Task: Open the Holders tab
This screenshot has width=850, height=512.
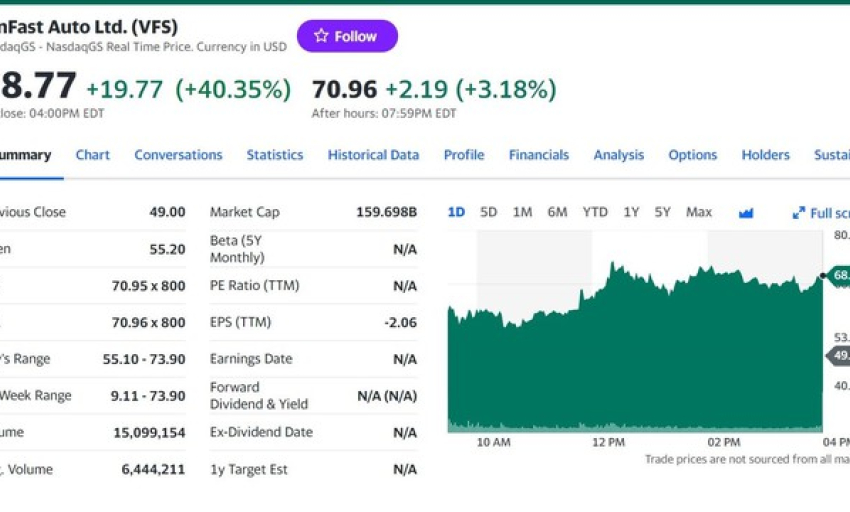Action: point(765,155)
